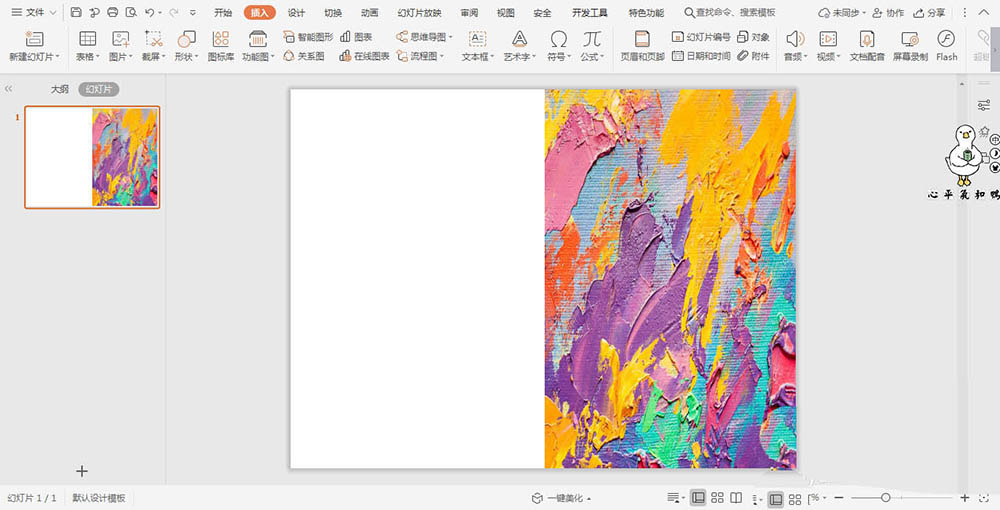Insert an 对象 object

click(x=753, y=37)
